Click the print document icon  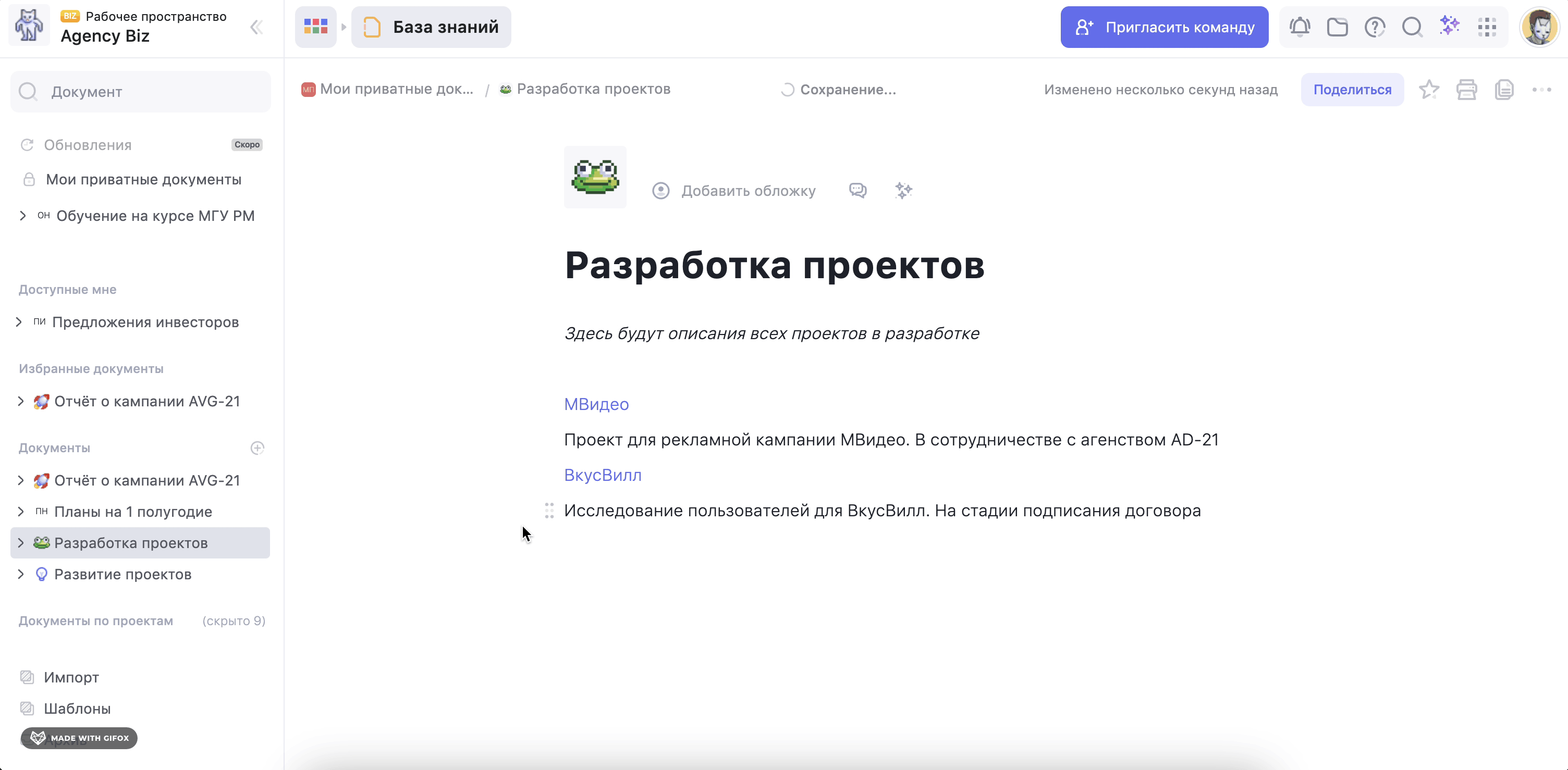[x=1466, y=90]
